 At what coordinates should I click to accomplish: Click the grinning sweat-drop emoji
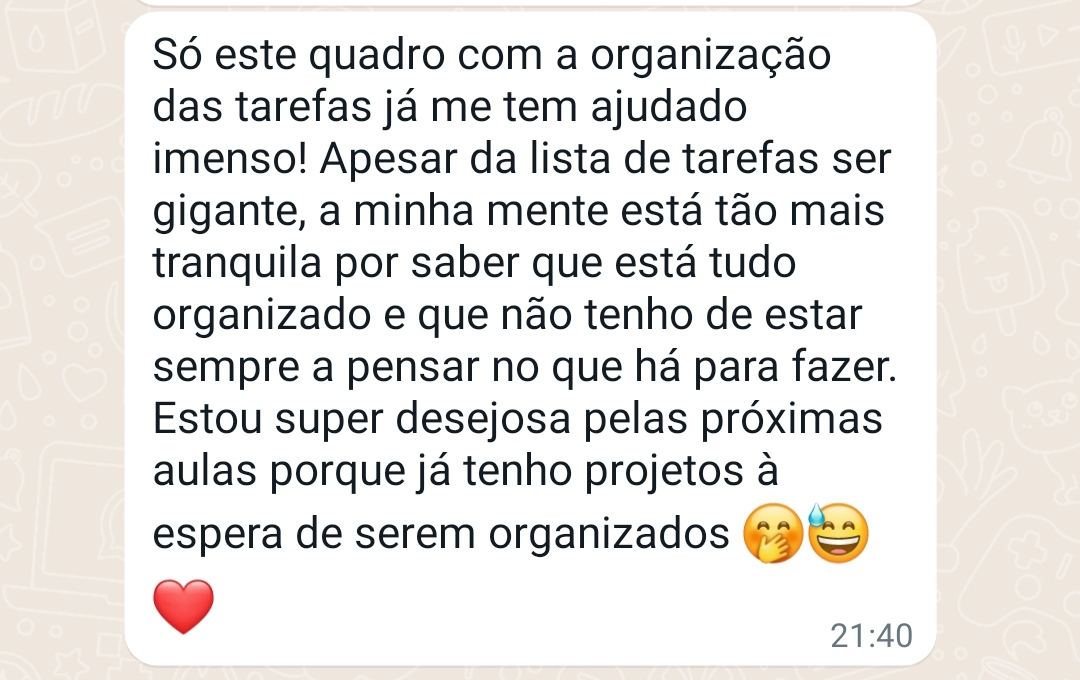(838, 533)
